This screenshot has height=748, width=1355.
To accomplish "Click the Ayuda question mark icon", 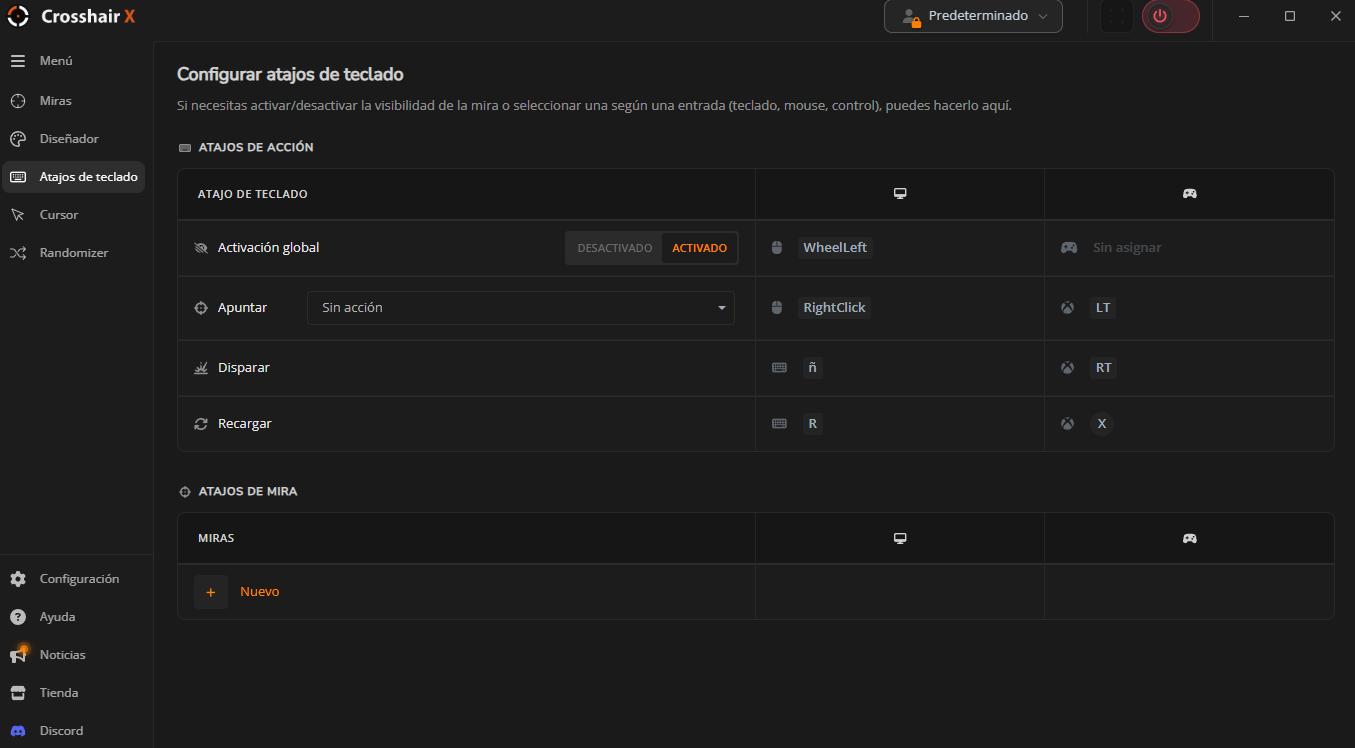I will (x=18, y=617).
